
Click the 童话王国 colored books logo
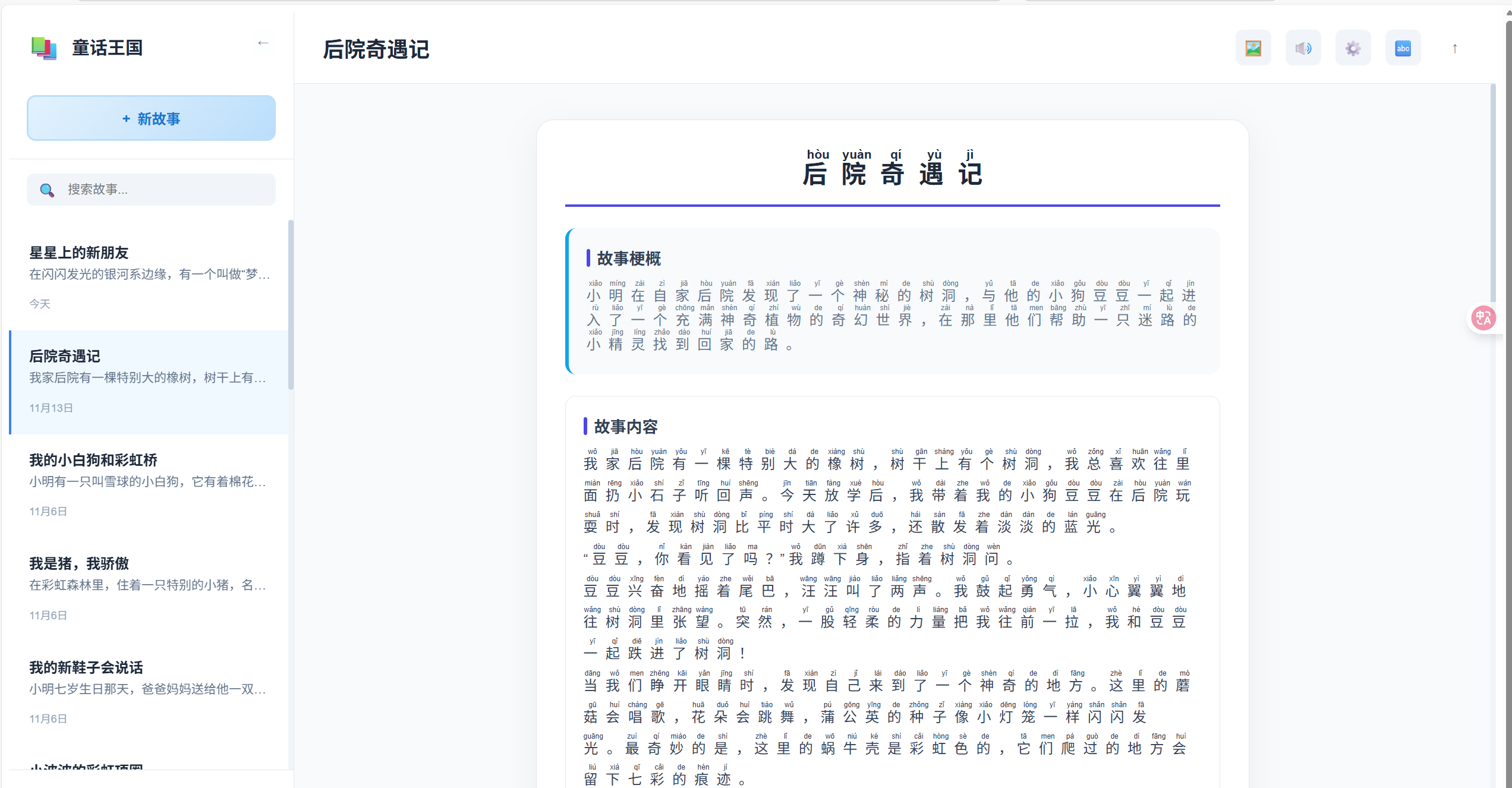click(44, 48)
